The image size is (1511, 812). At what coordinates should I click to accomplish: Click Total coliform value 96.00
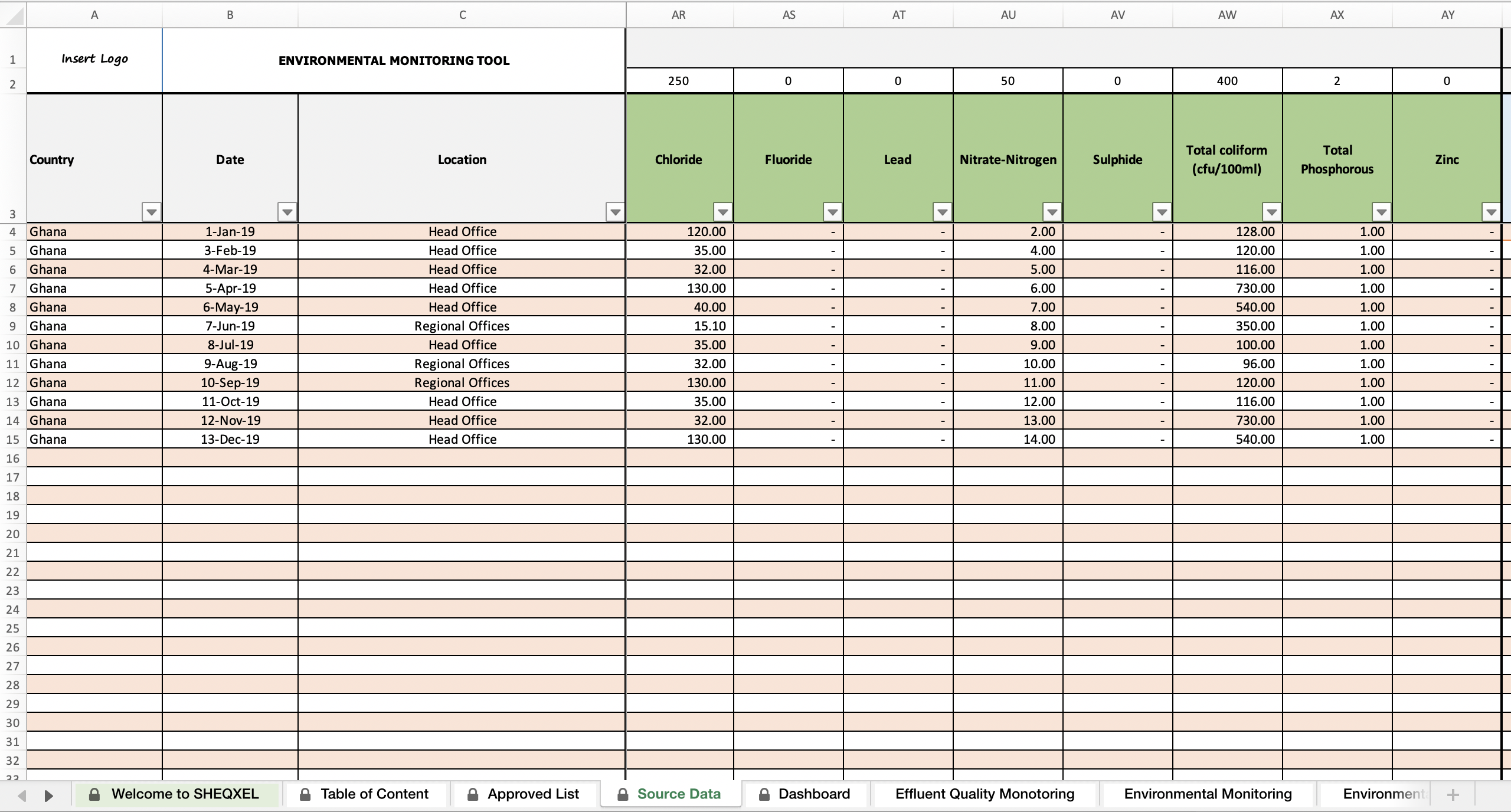coord(1228,364)
